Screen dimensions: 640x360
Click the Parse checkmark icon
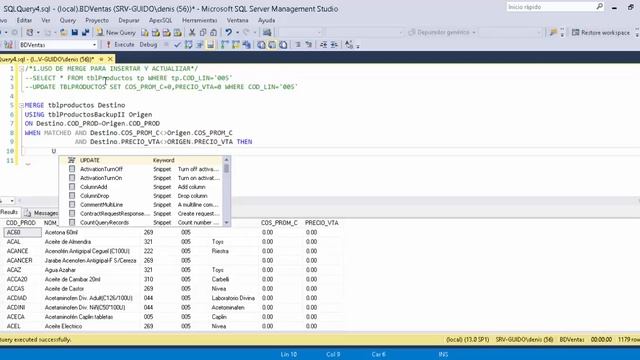(x=177, y=44)
